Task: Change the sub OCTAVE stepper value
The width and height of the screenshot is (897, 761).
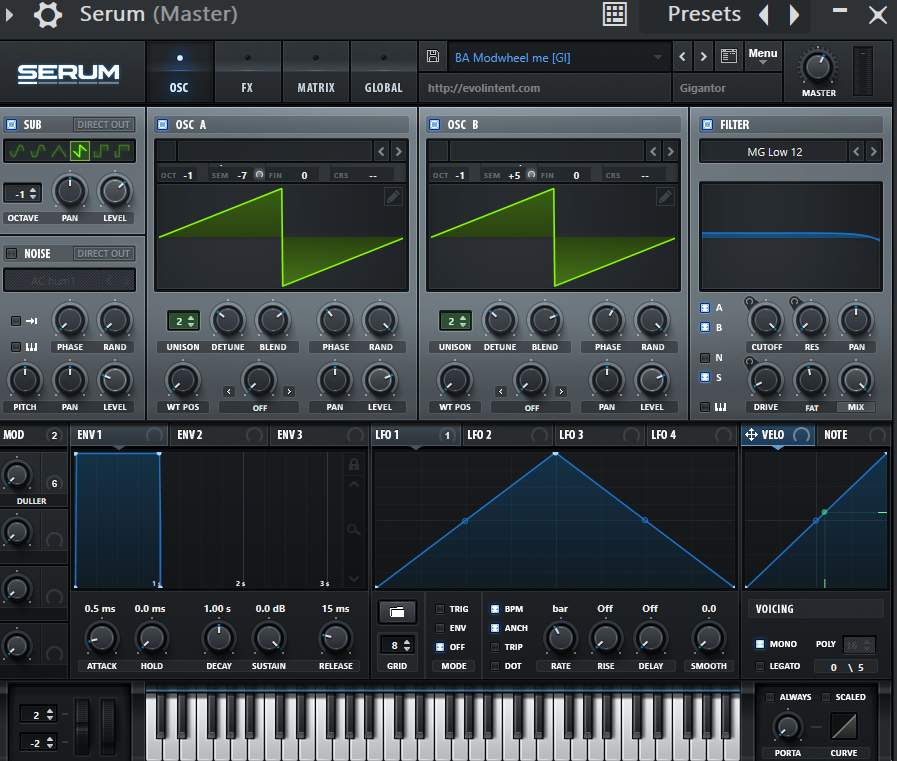Action: (23, 193)
